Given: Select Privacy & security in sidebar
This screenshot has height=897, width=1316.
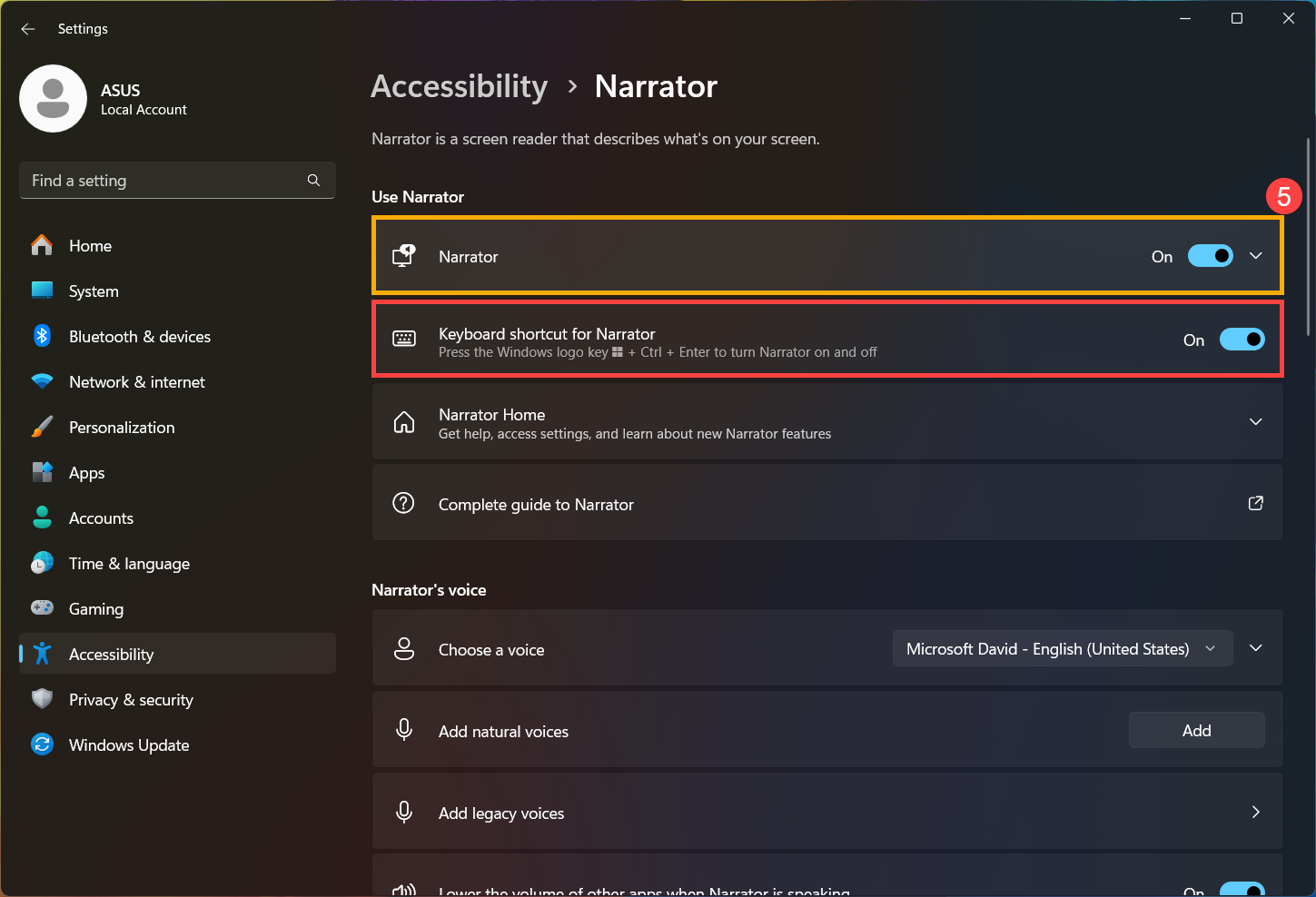Looking at the screenshot, I should pyautogui.click(x=177, y=699).
